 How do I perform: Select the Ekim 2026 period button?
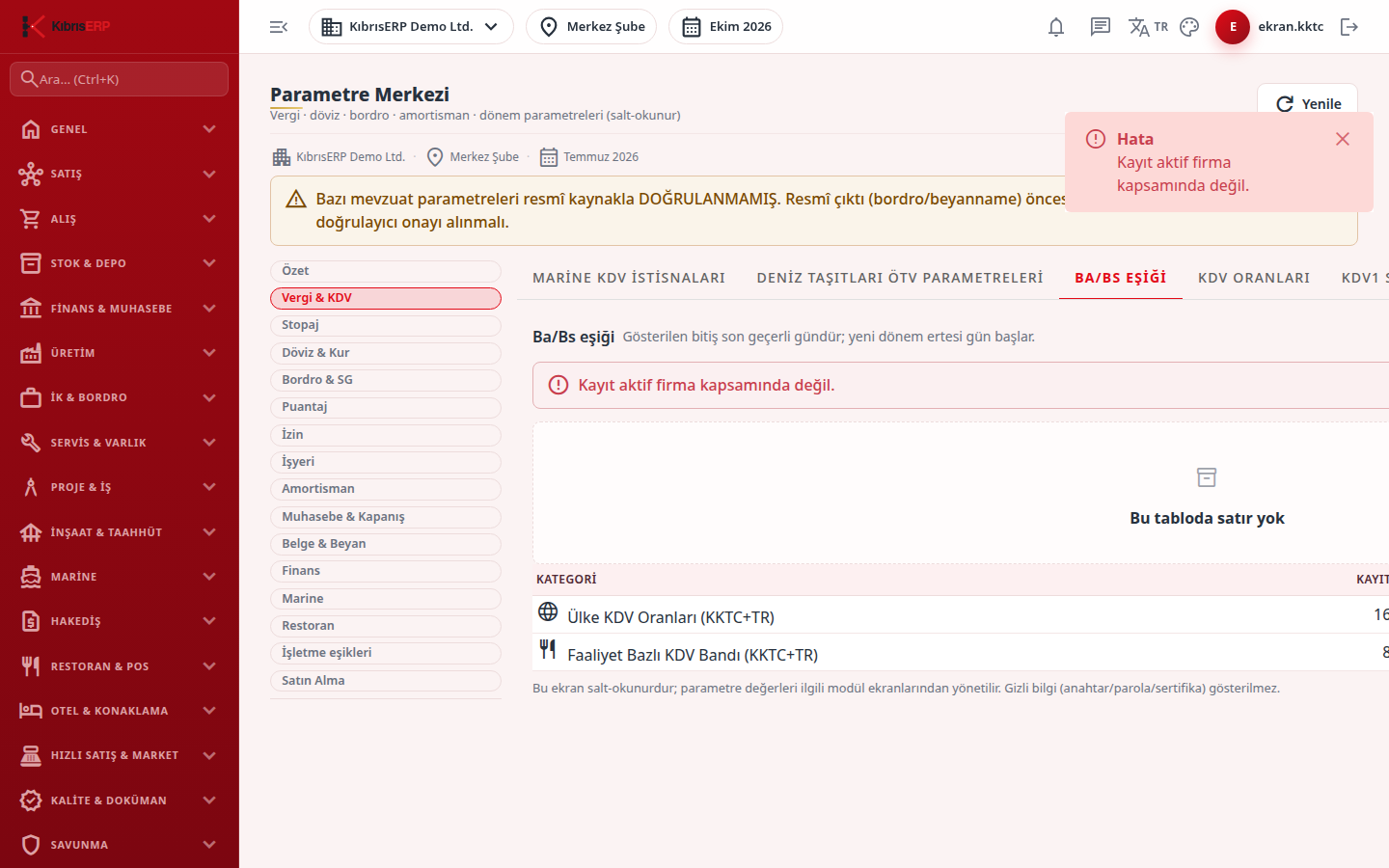pos(725,27)
